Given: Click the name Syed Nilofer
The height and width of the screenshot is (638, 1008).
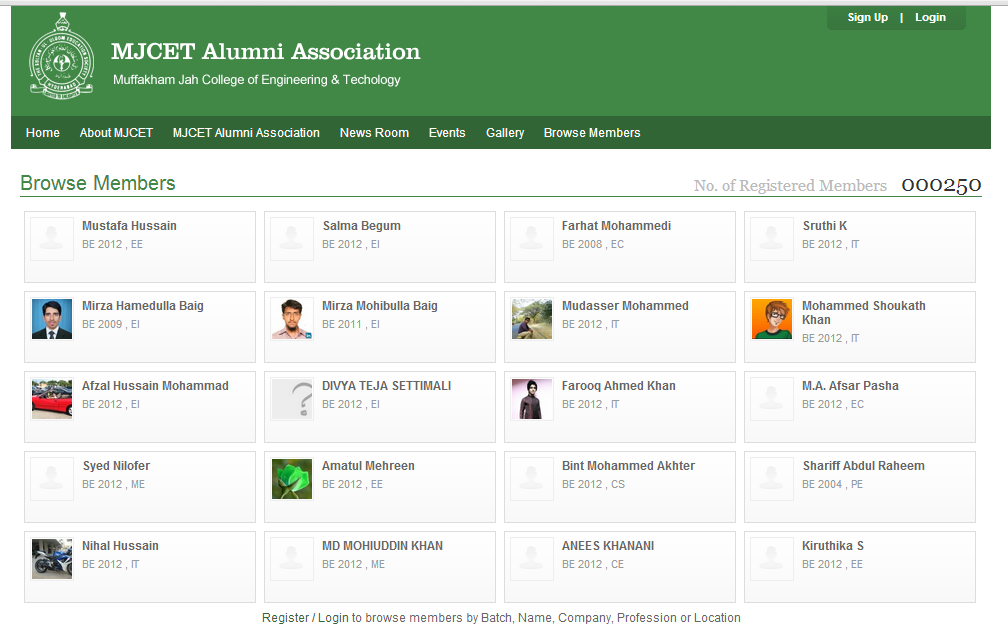Looking at the screenshot, I should (116, 466).
